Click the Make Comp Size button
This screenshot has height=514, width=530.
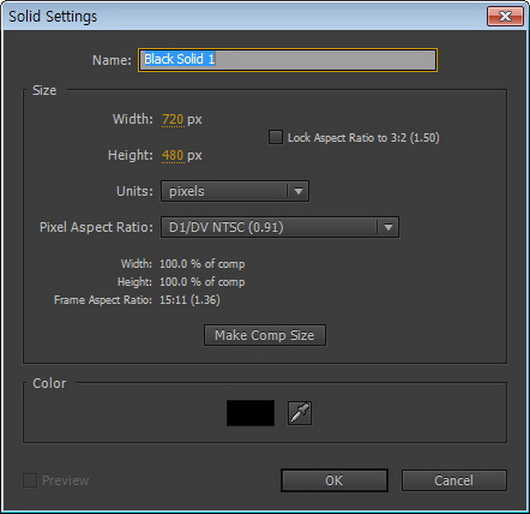point(265,335)
